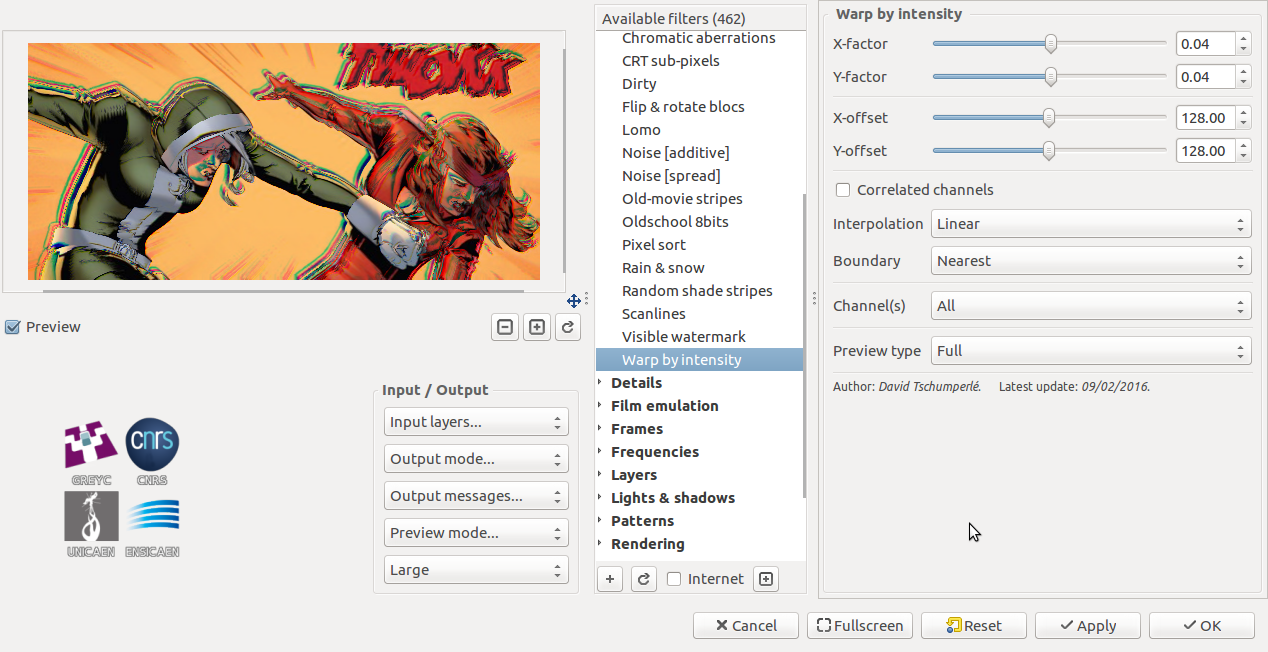Zoom in the preview image
1268x652 pixels.
tap(537, 327)
